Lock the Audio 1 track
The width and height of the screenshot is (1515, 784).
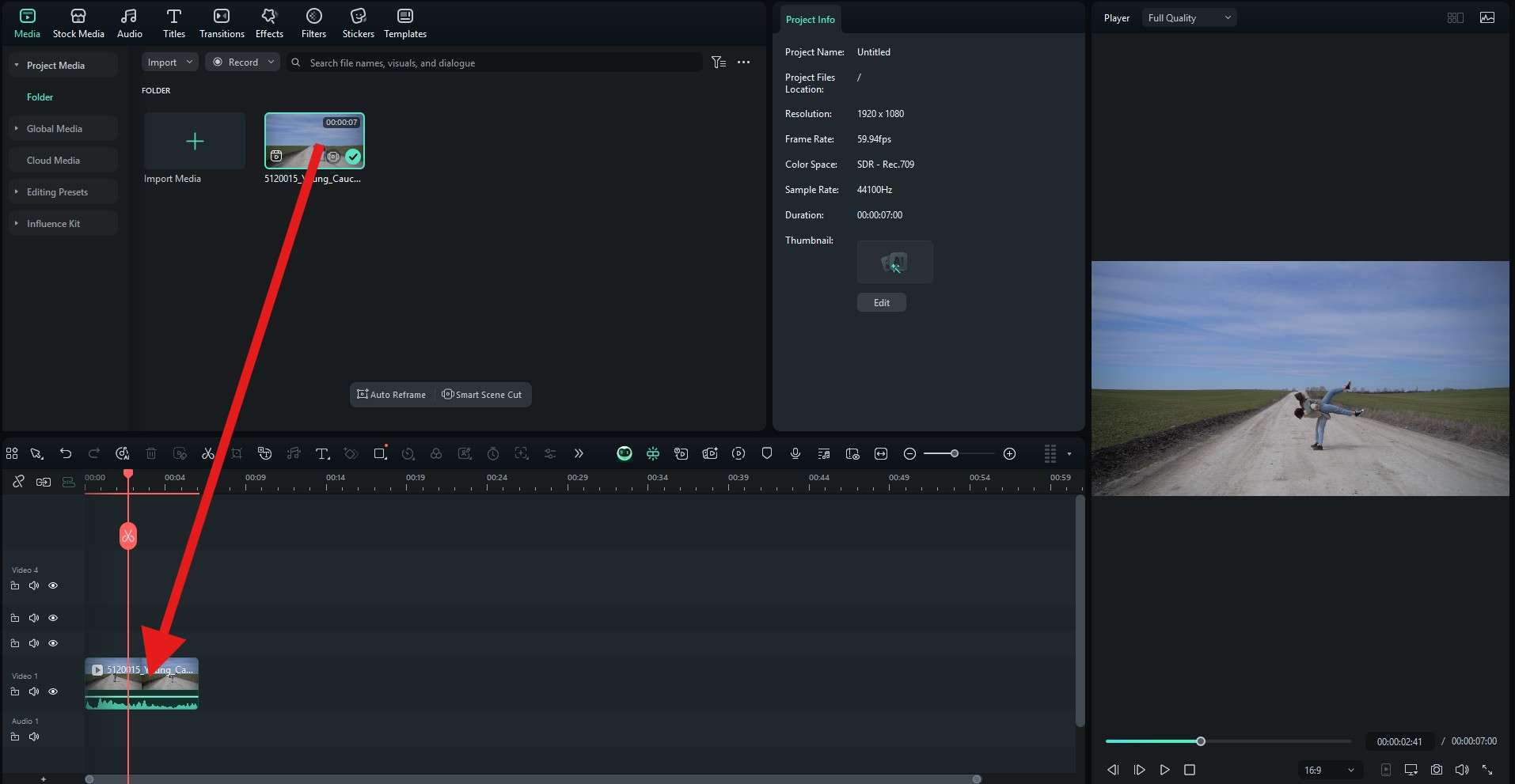coord(15,737)
